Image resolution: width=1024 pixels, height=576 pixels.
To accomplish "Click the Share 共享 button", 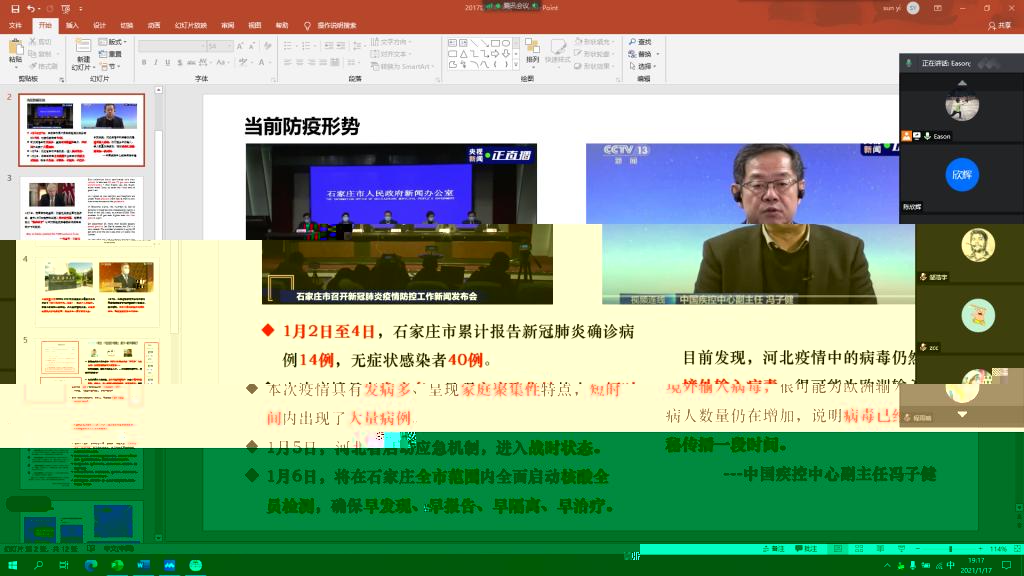I will [x=1000, y=25].
